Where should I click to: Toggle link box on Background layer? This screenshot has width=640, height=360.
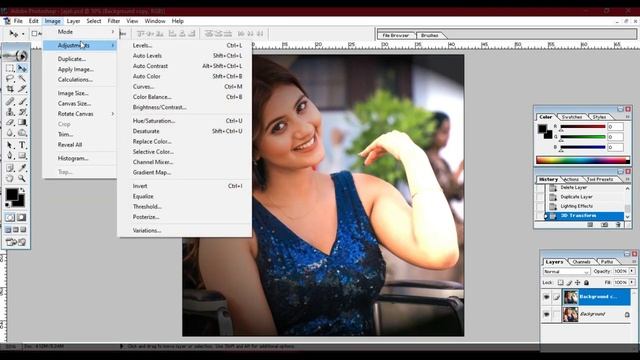click(556, 314)
